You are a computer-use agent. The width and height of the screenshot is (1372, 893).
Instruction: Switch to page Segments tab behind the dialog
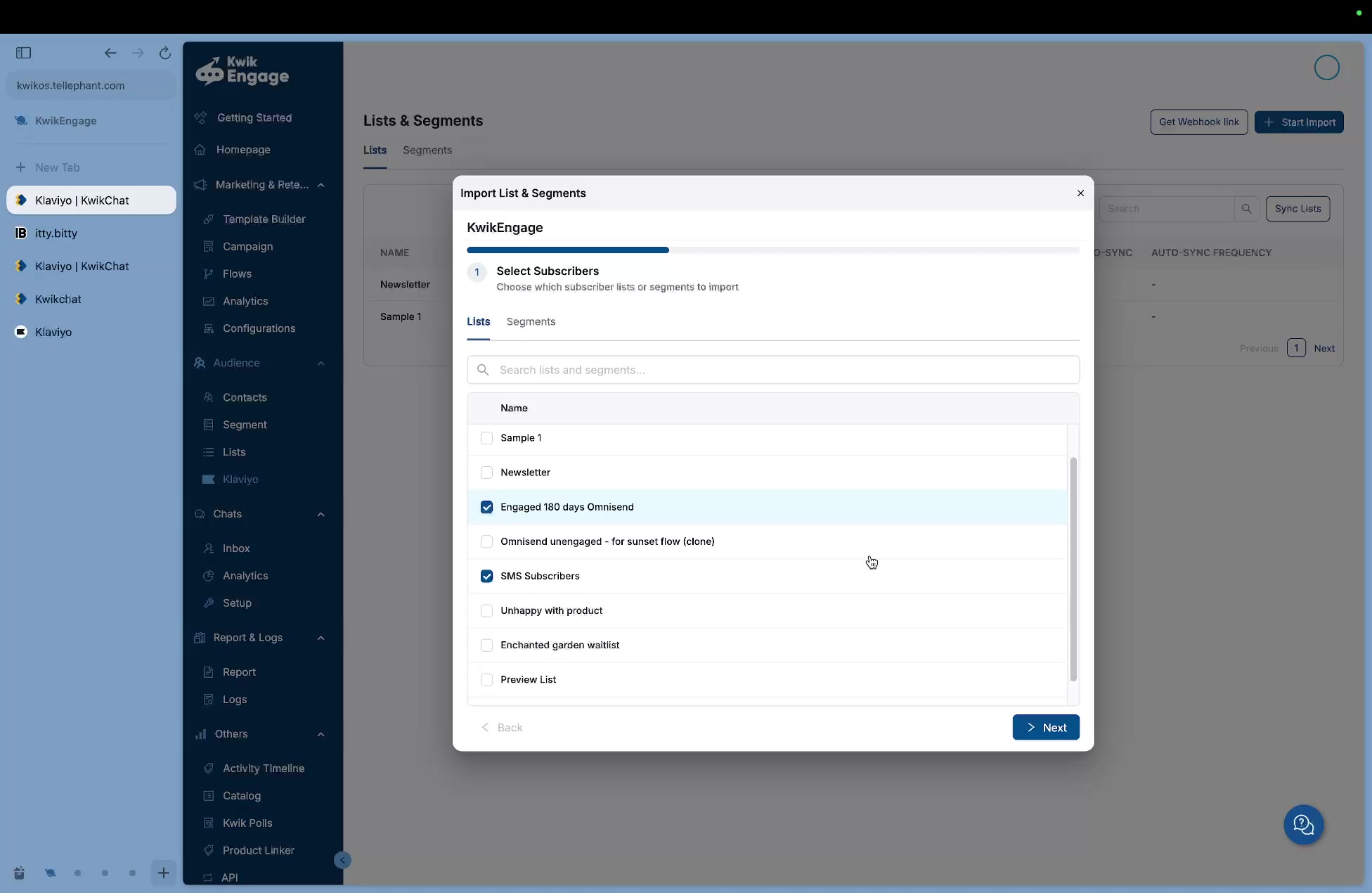pyautogui.click(x=427, y=150)
